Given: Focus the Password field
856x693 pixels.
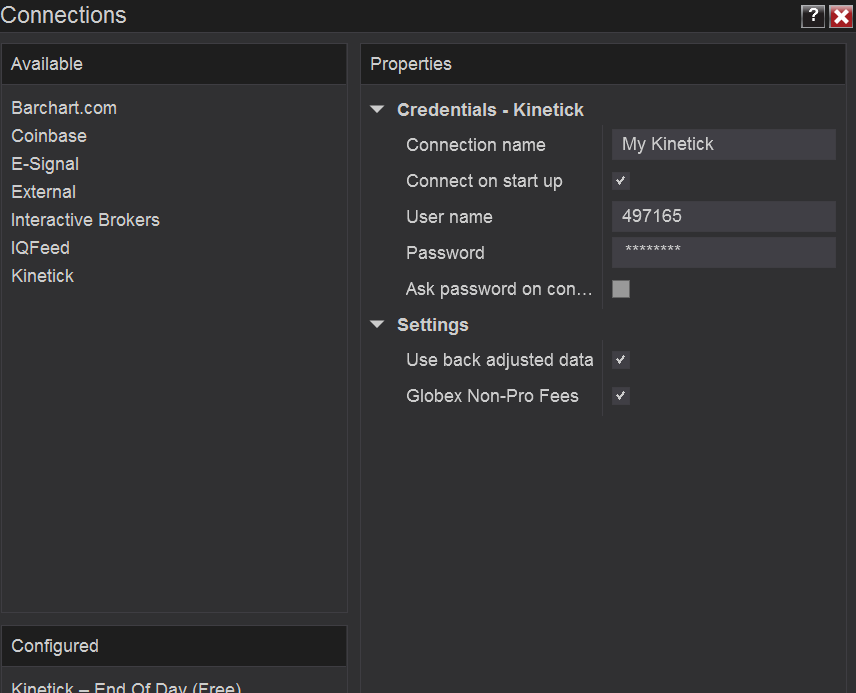Looking at the screenshot, I should click(x=723, y=253).
